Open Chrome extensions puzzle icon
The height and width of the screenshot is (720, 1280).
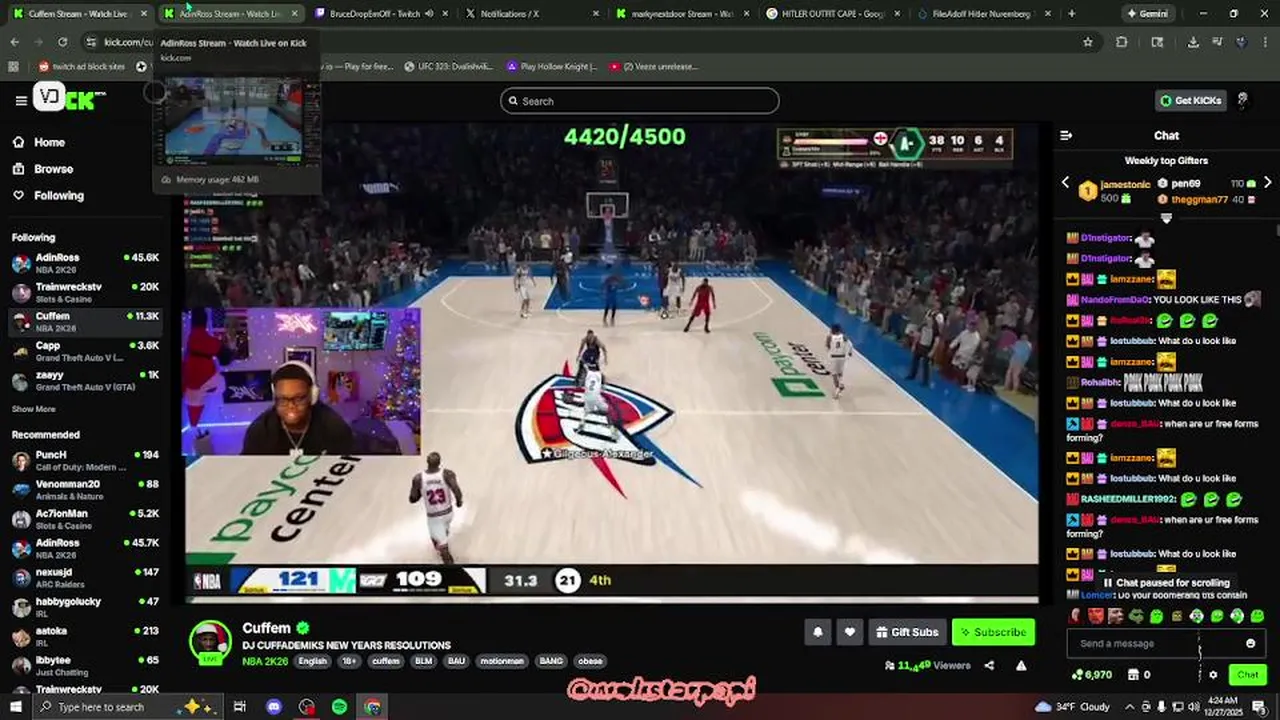tap(1121, 42)
